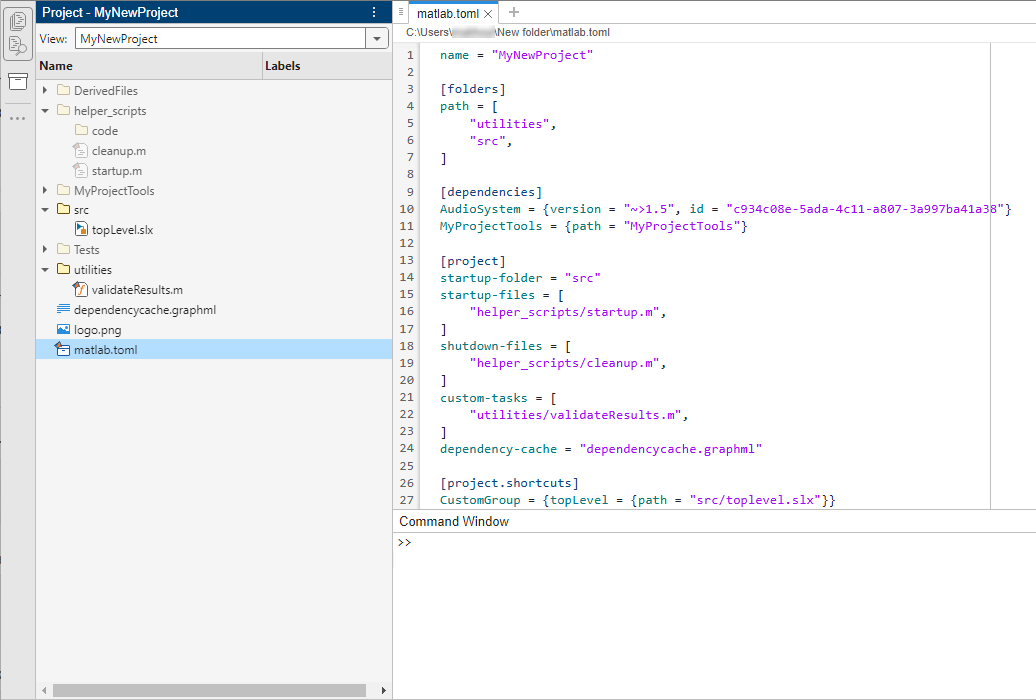
Task: Click the MyProjectTools folder icon
Action: (63, 190)
